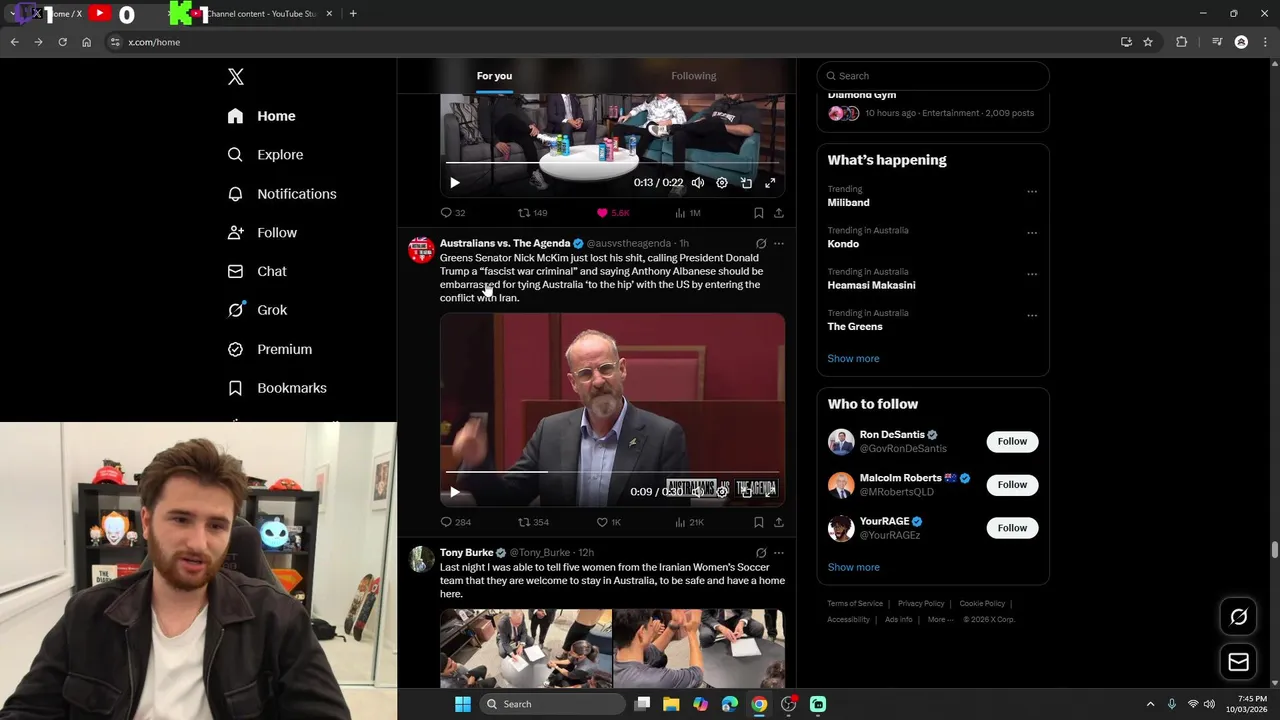Open Explore in the sidebar
The height and width of the screenshot is (720, 1280).
coord(265,155)
